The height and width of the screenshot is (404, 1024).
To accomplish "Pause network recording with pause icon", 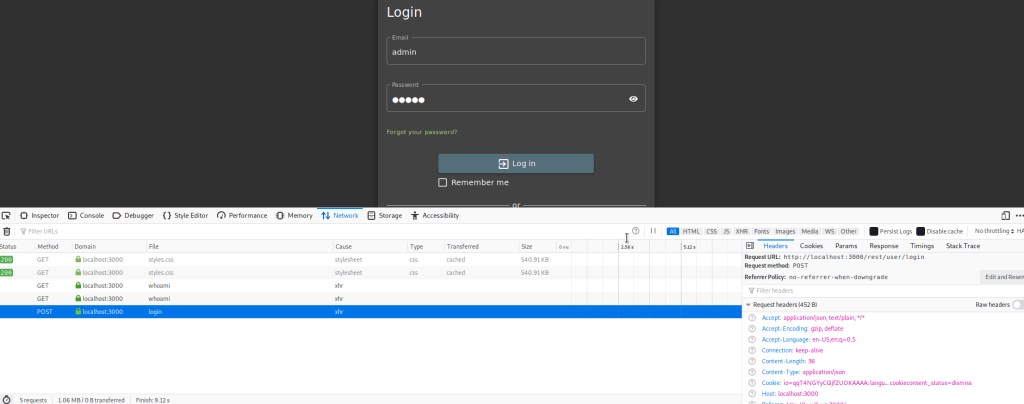I will [654, 231].
